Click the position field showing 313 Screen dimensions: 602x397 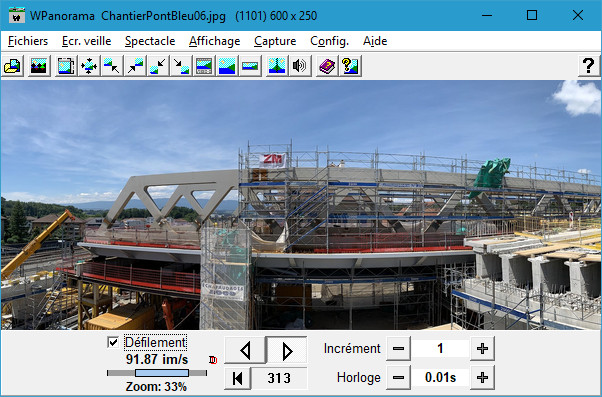[279, 378]
